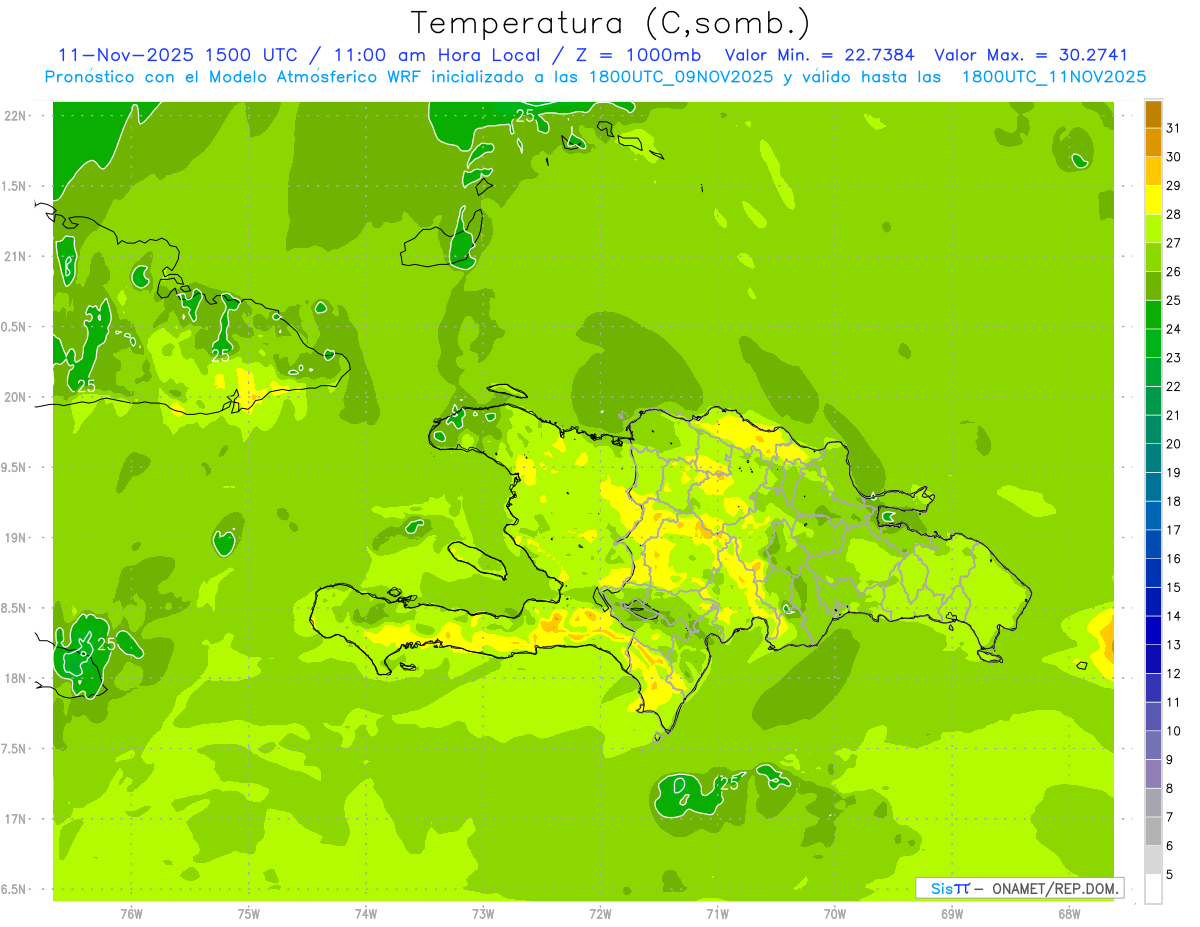Click the title 'Temperatura (C,somb.)'

click(x=609, y=23)
